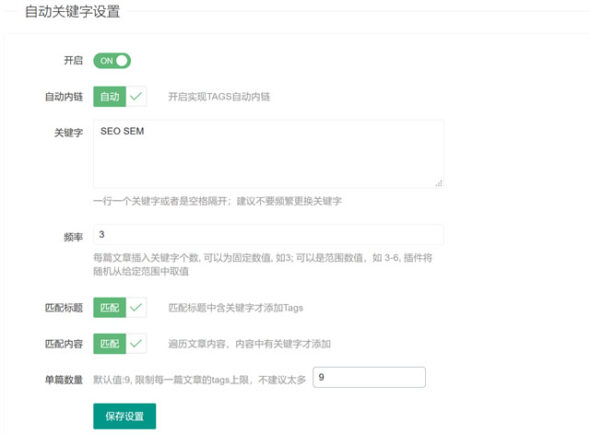The width and height of the screenshot is (590, 434).
Task: Toggle the 匹配标题 匹配 checkbox
Action: [120, 308]
